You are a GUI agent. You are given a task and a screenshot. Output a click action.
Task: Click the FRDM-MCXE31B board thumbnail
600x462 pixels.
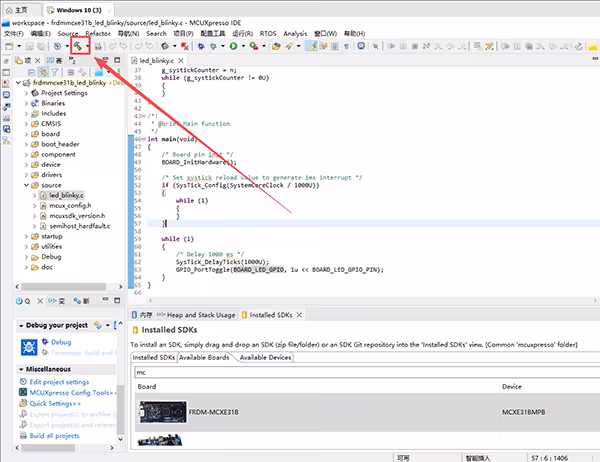pyautogui.click(x=163, y=412)
